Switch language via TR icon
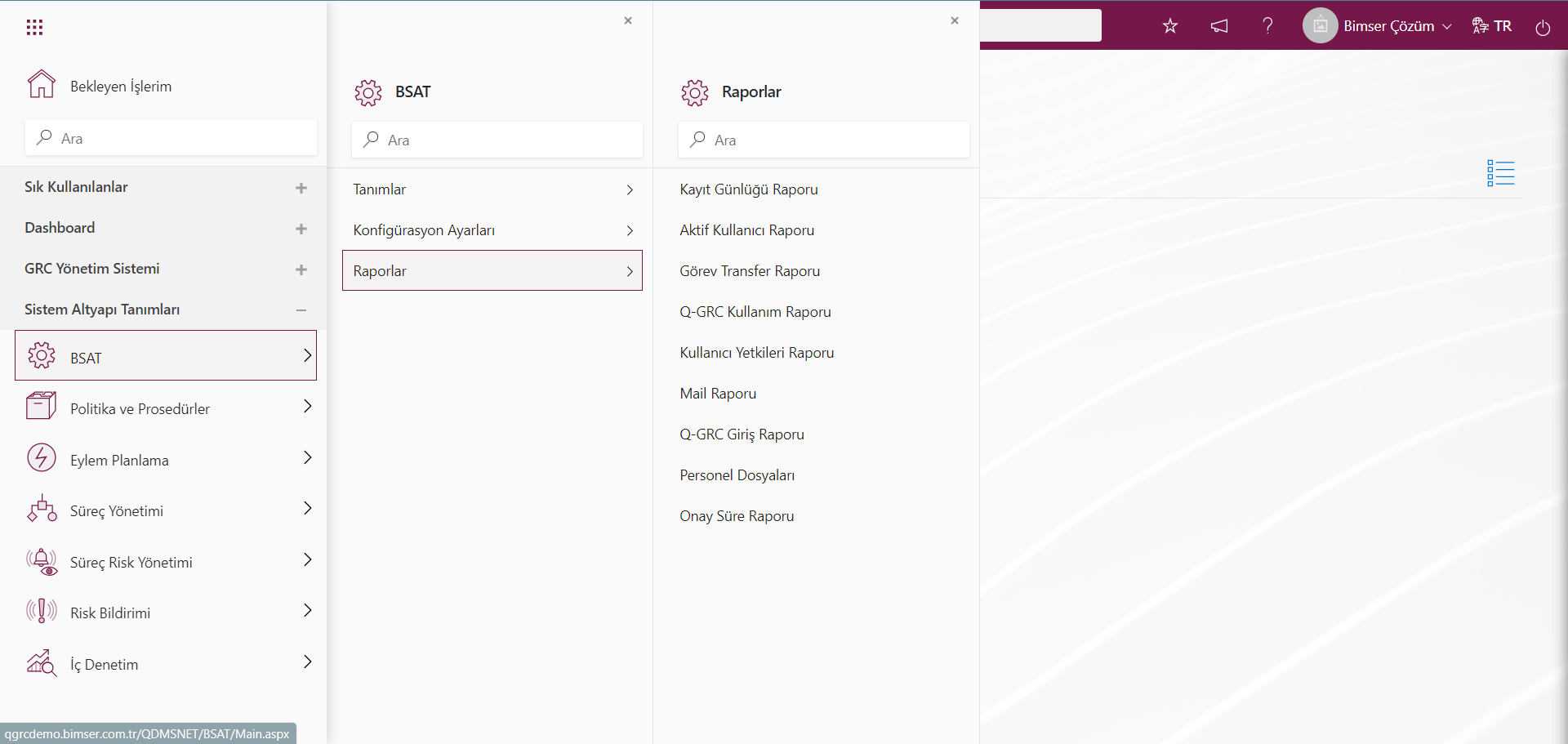The width and height of the screenshot is (1568, 744). click(1491, 26)
